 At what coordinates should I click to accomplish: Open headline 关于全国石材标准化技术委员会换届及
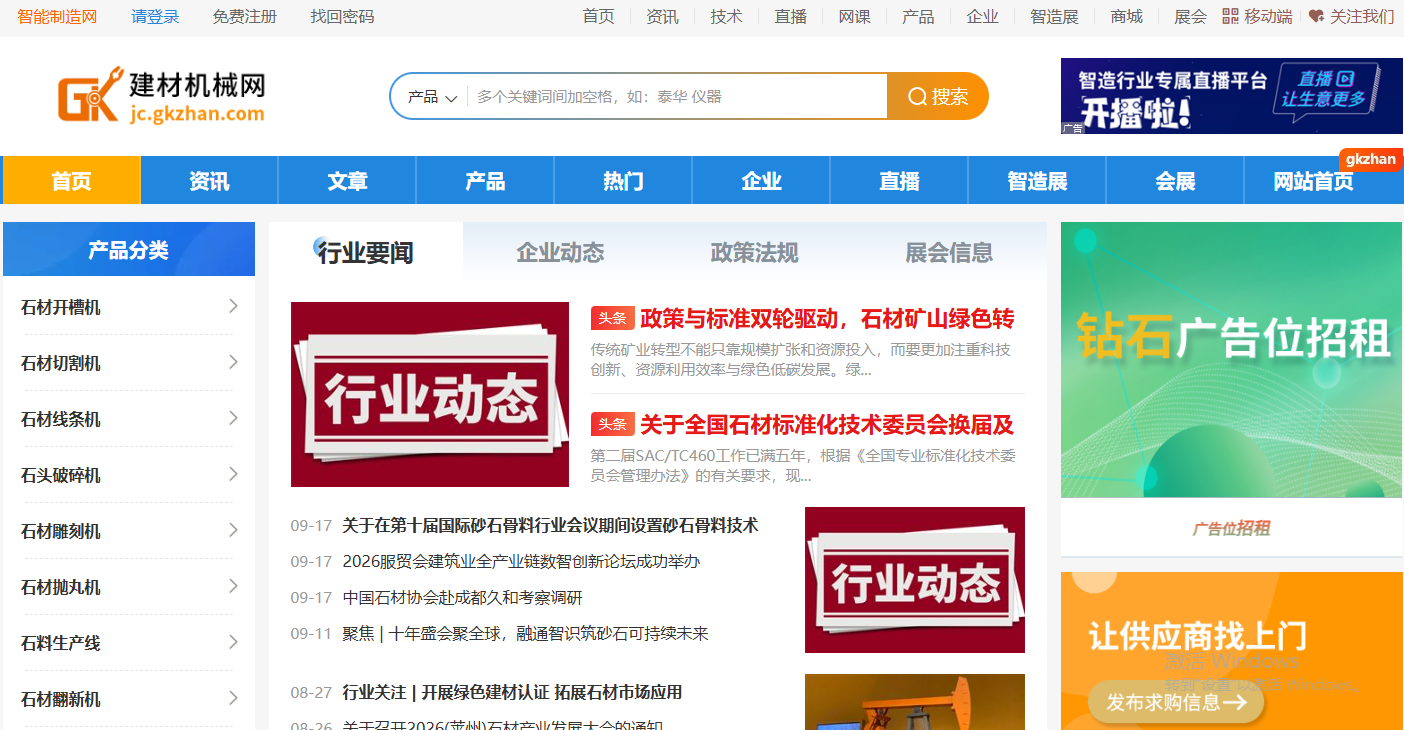pos(827,425)
